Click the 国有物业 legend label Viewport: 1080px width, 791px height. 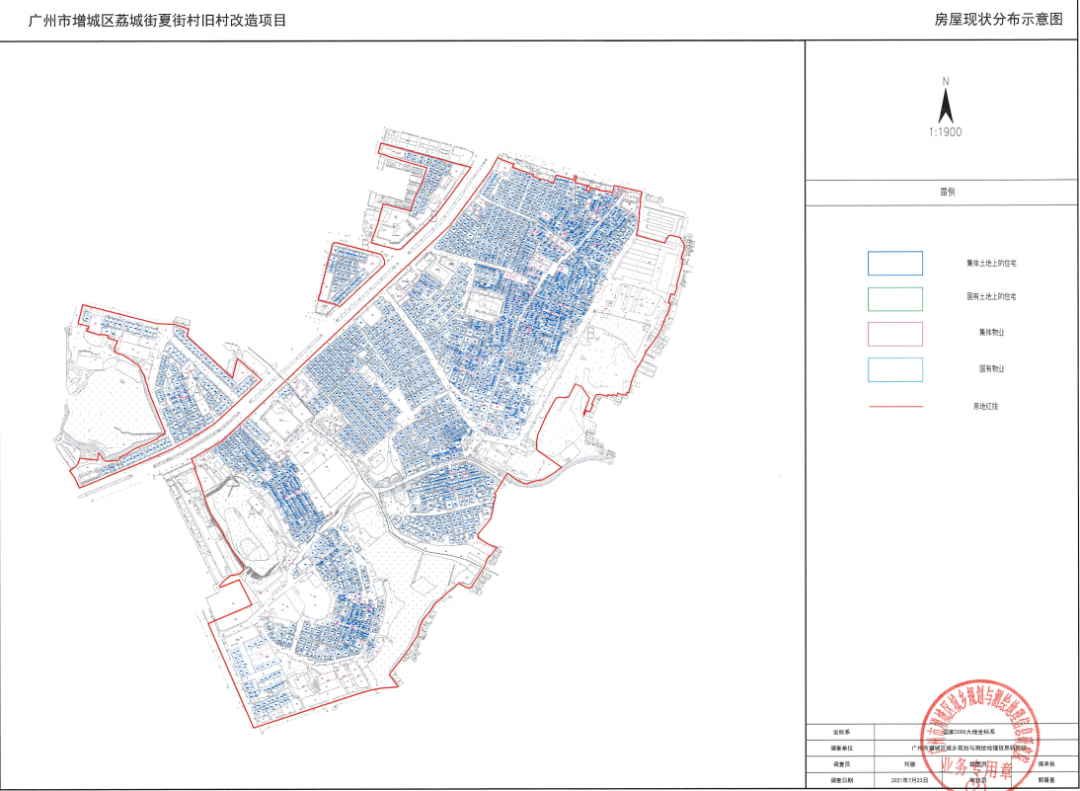[x=991, y=369]
